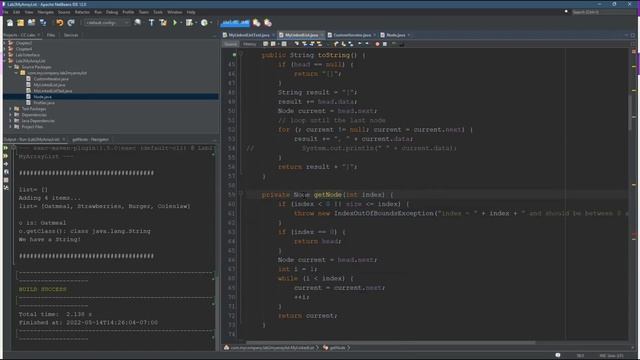This screenshot has width=640, height=360.
Task: Close the MyLinkedList.java editor tab
Action: 322,35
